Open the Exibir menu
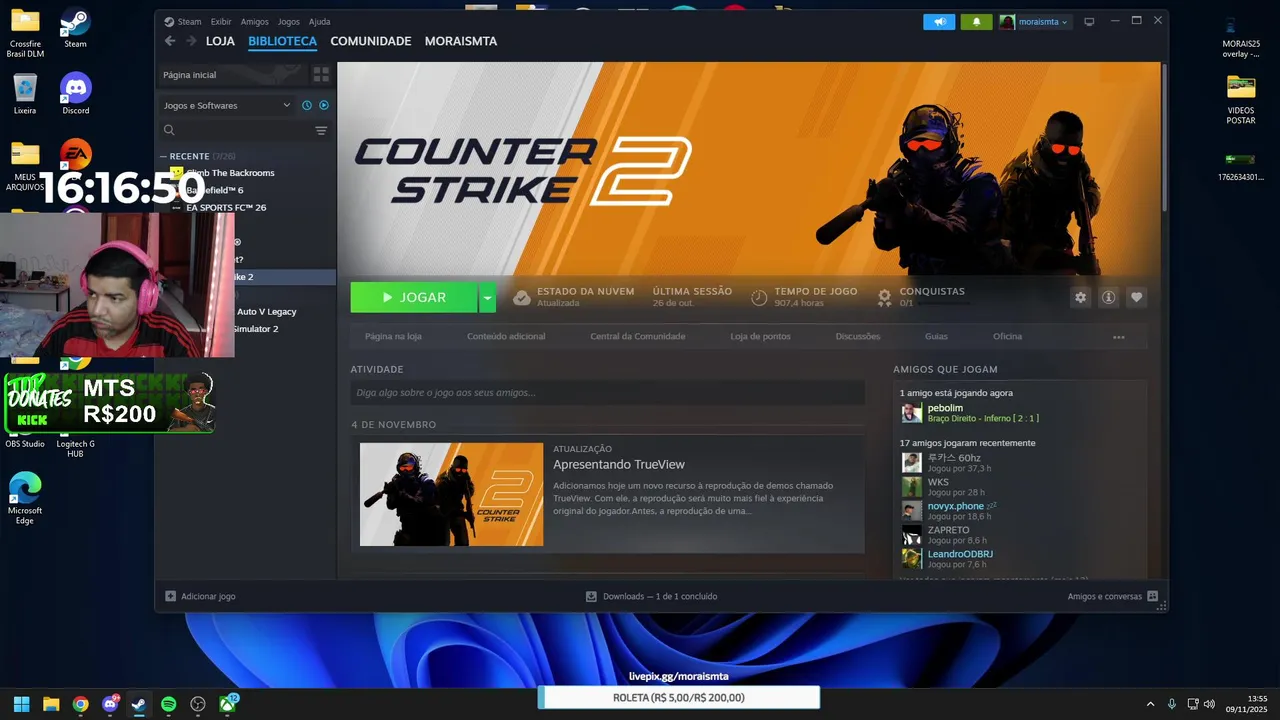The image size is (1280, 720). (221, 21)
